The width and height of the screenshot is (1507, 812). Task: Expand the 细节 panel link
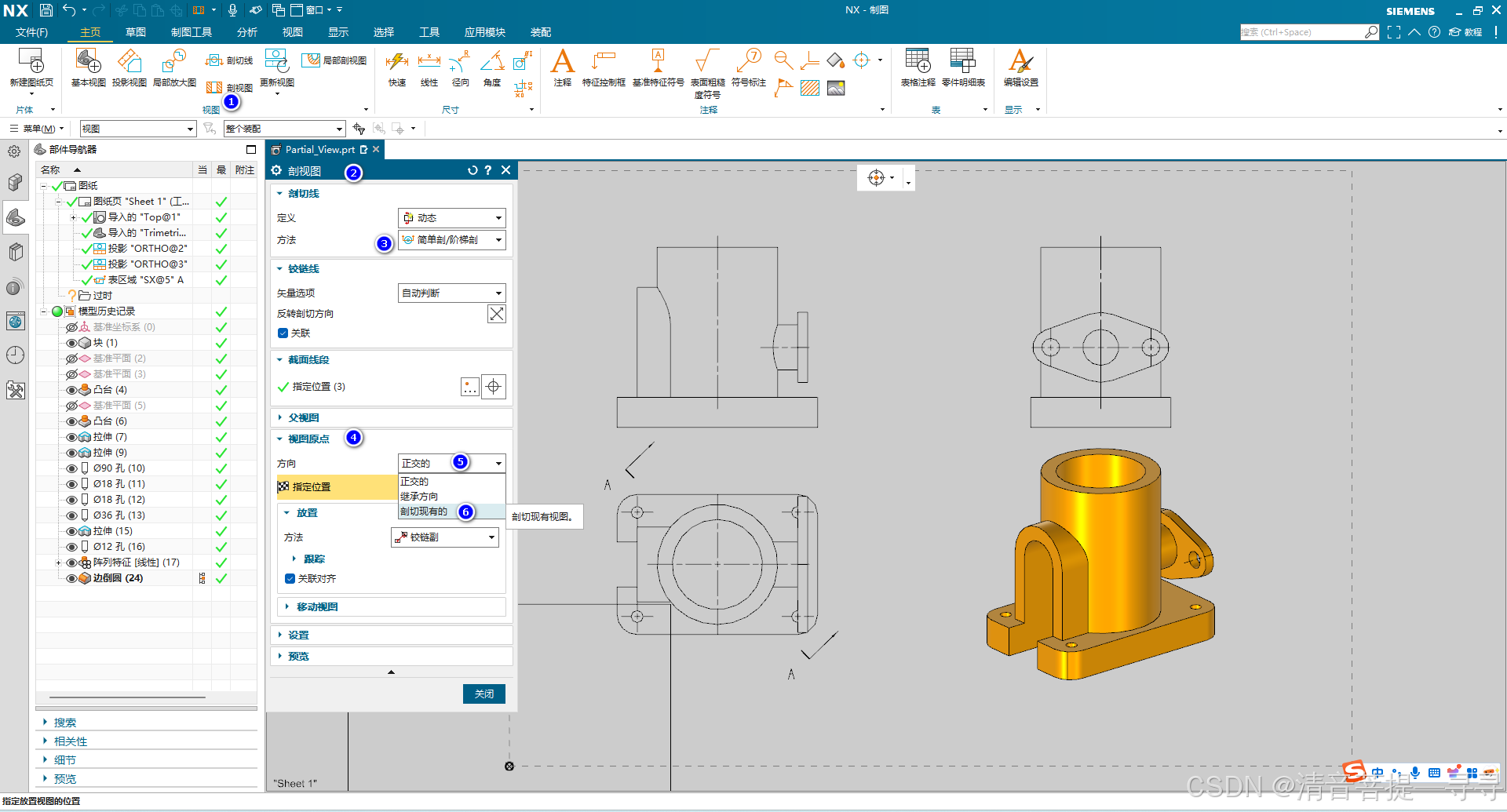pos(65,760)
